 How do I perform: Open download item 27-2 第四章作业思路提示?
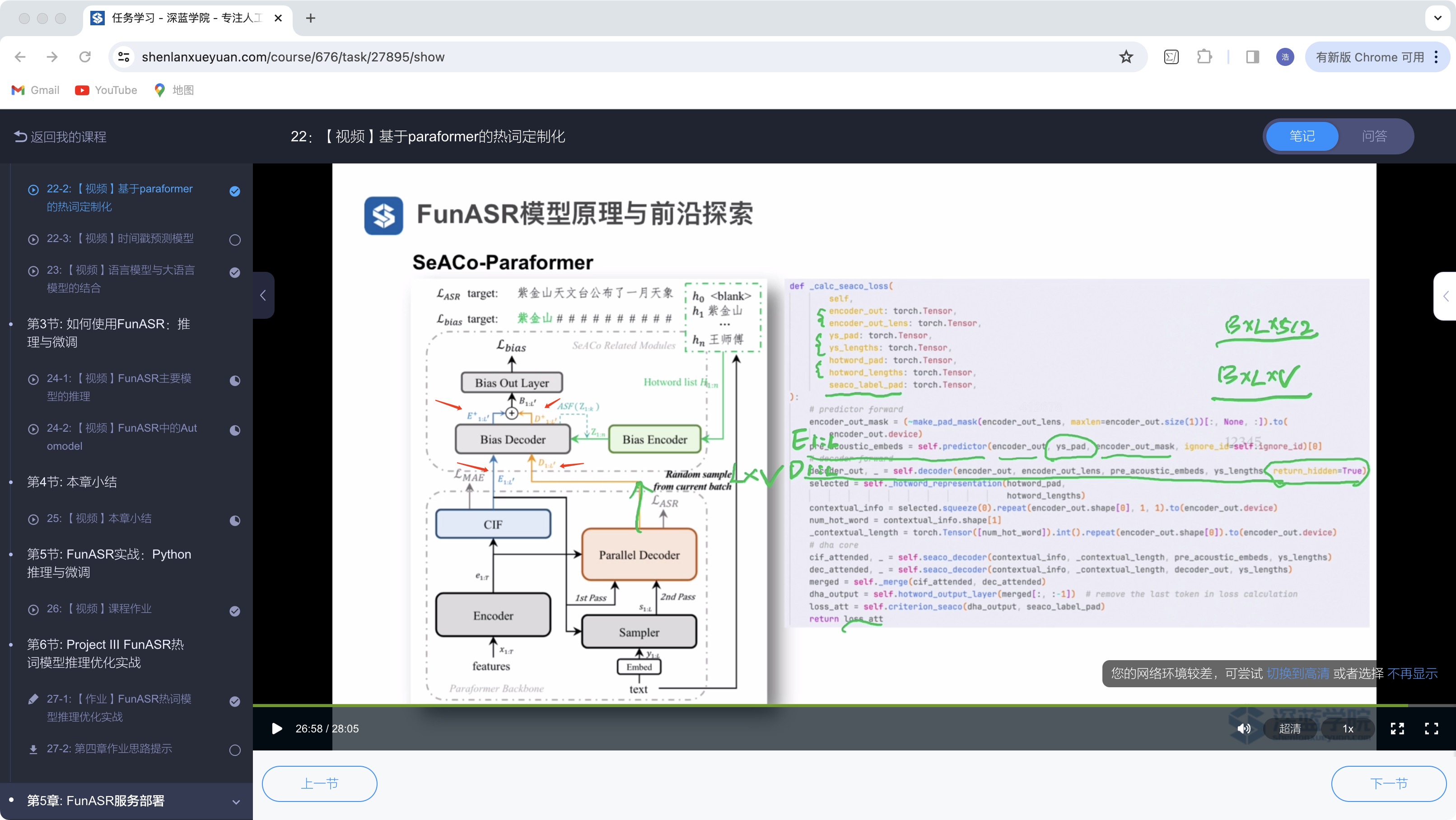pyautogui.click(x=109, y=749)
